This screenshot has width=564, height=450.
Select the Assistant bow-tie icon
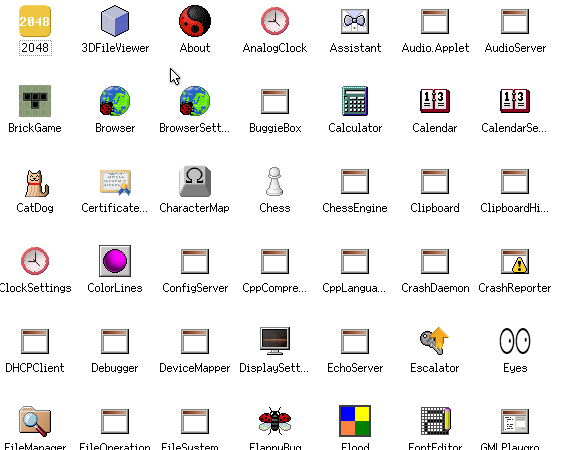pos(355,21)
